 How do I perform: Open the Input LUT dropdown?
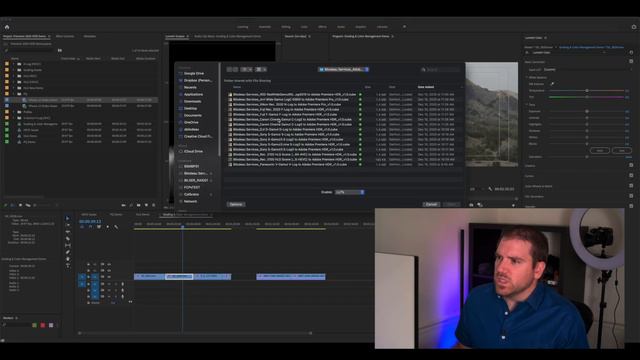click(587, 69)
